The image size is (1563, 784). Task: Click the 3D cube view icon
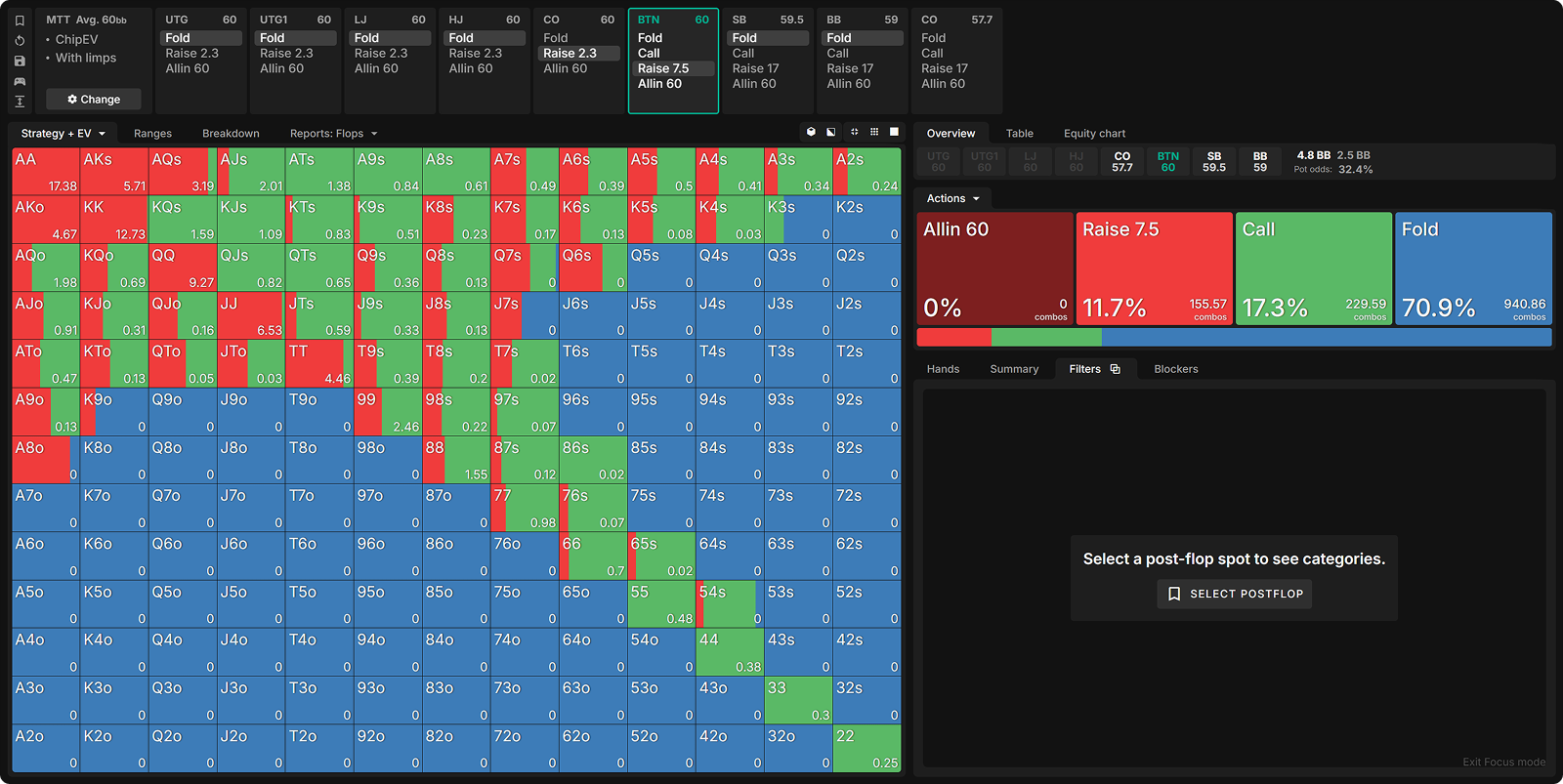coord(811,132)
